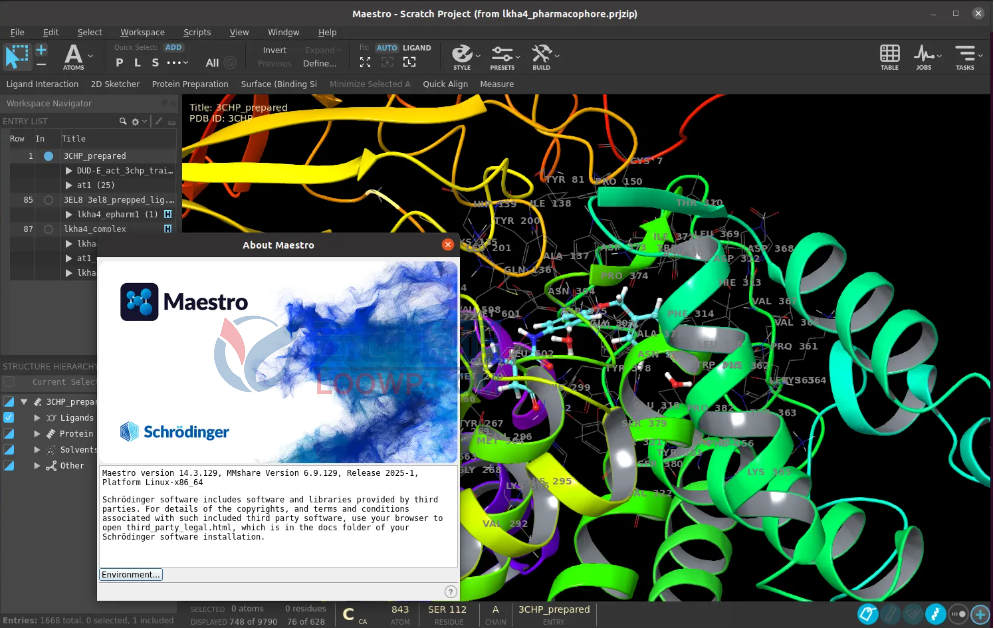Toggle AUTO fit mode
The image size is (994, 629).
click(386, 48)
